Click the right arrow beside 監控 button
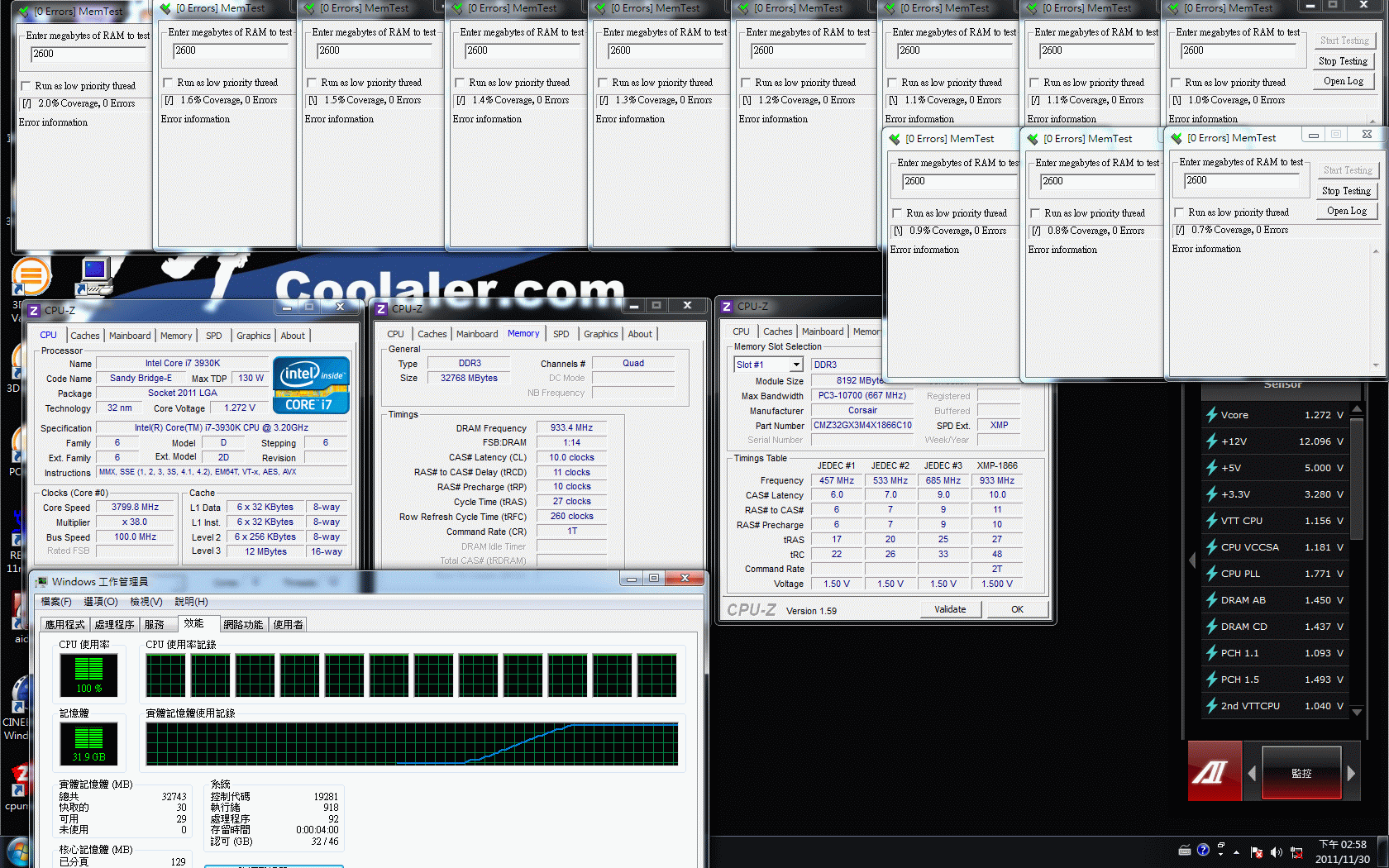Image resolution: width=1389 pixels, height=868 pixels. coord(1351,774)
